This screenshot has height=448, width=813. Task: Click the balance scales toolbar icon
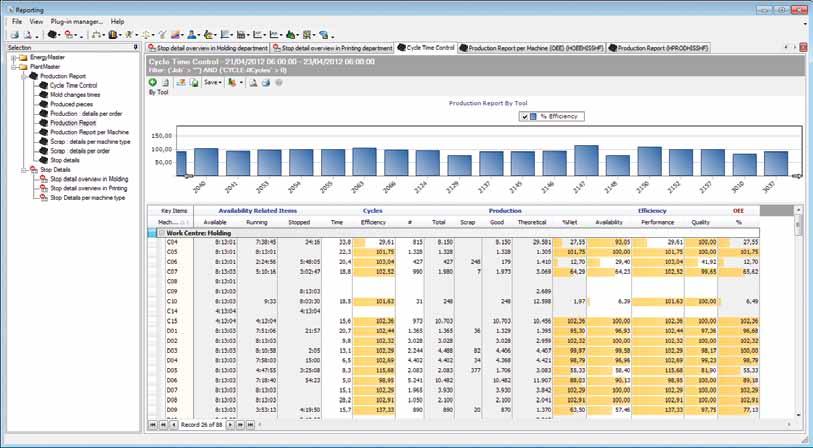pos(146,35)
